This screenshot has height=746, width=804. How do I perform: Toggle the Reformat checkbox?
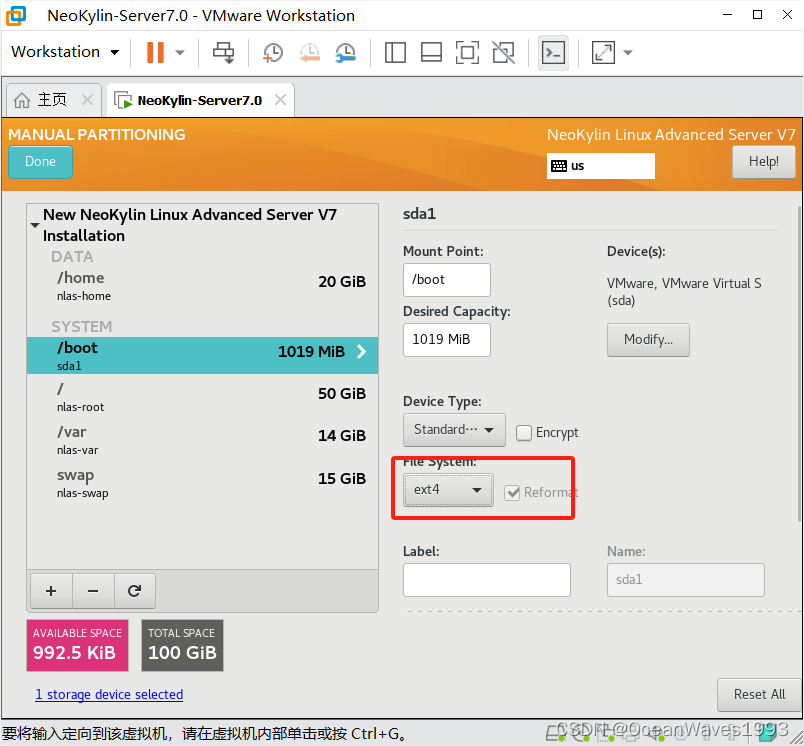[512, 493]
